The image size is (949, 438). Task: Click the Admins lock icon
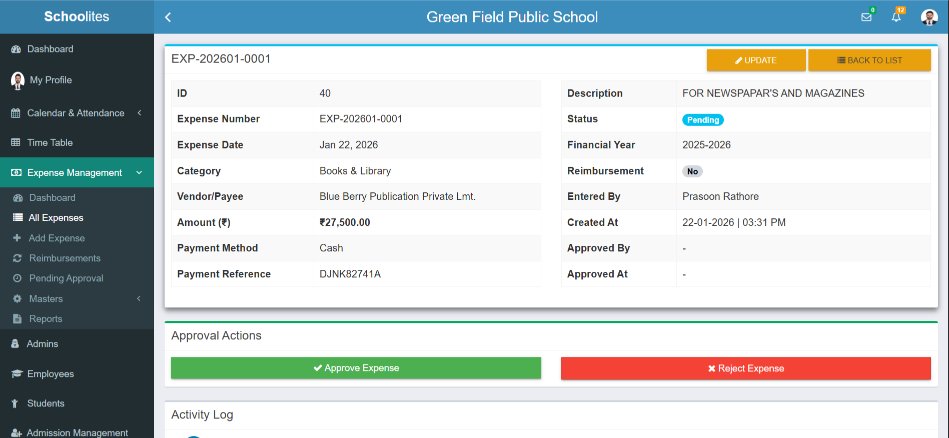coord(16,344)
